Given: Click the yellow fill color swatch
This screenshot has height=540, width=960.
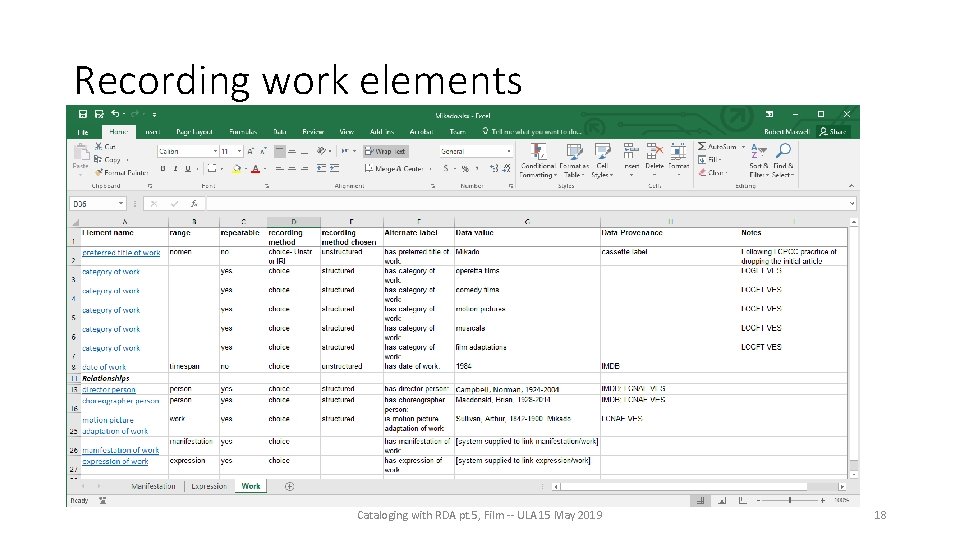Looking at the screenshot, I should click(237, 168).
